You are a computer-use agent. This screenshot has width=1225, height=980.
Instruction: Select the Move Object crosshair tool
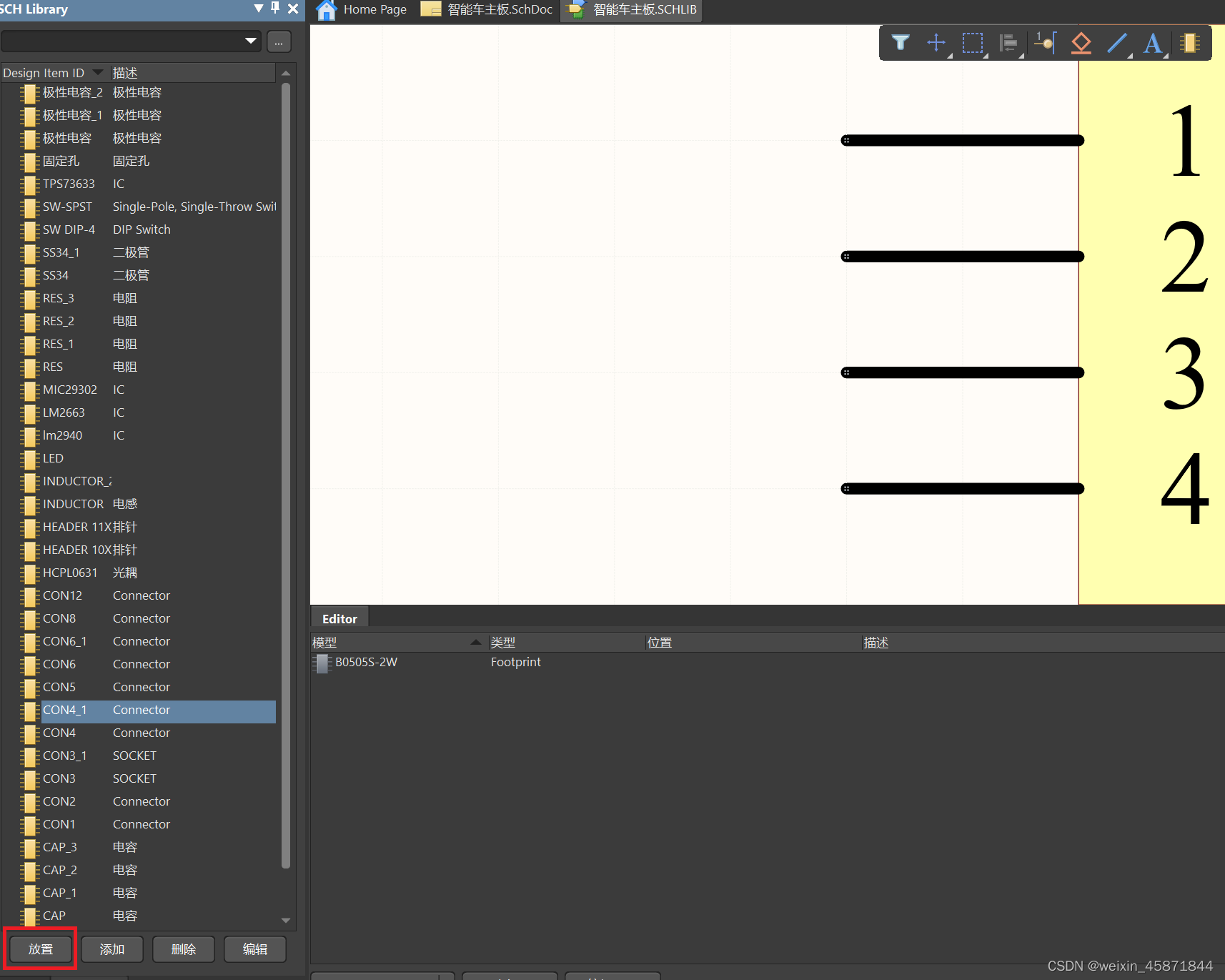pyautogui.click(x=936, y=43)
